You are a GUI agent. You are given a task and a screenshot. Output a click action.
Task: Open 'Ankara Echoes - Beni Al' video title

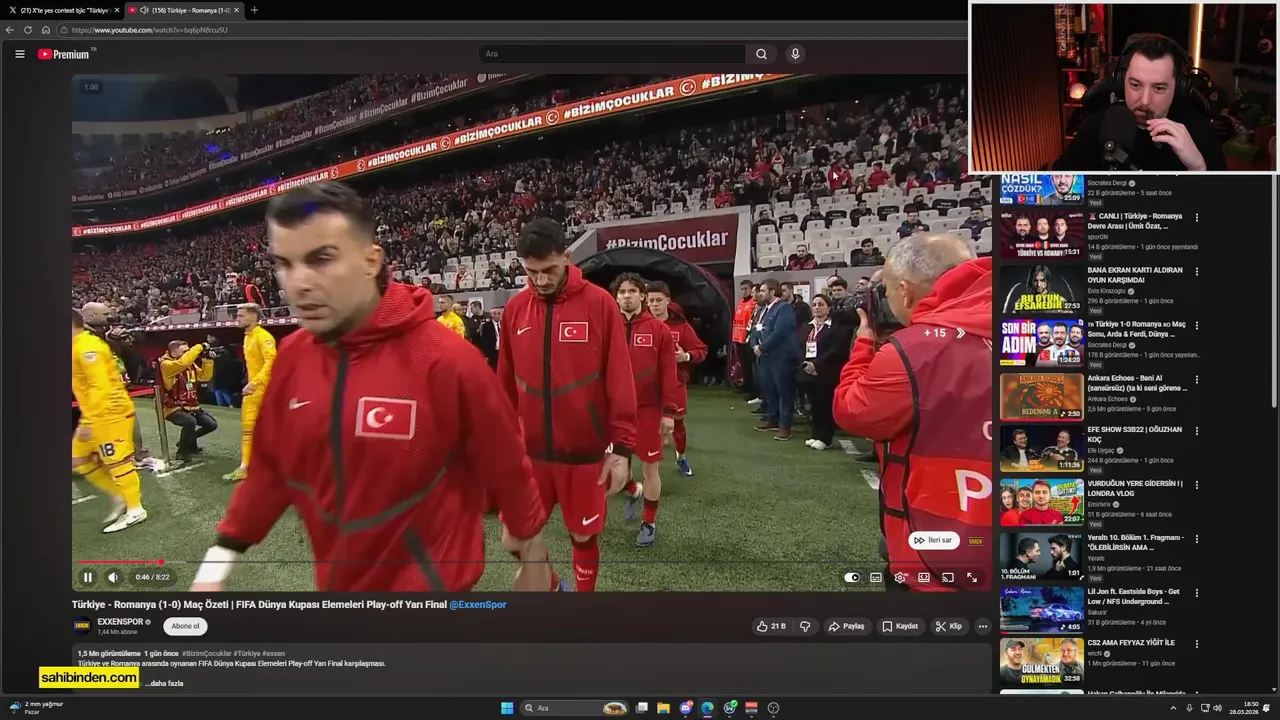(x=1136, y=383)
